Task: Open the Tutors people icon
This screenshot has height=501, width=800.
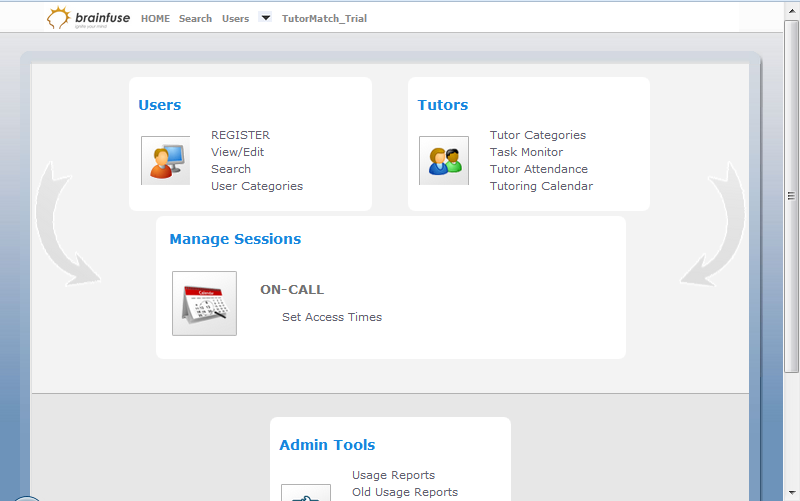Action: tap(444, 160)
